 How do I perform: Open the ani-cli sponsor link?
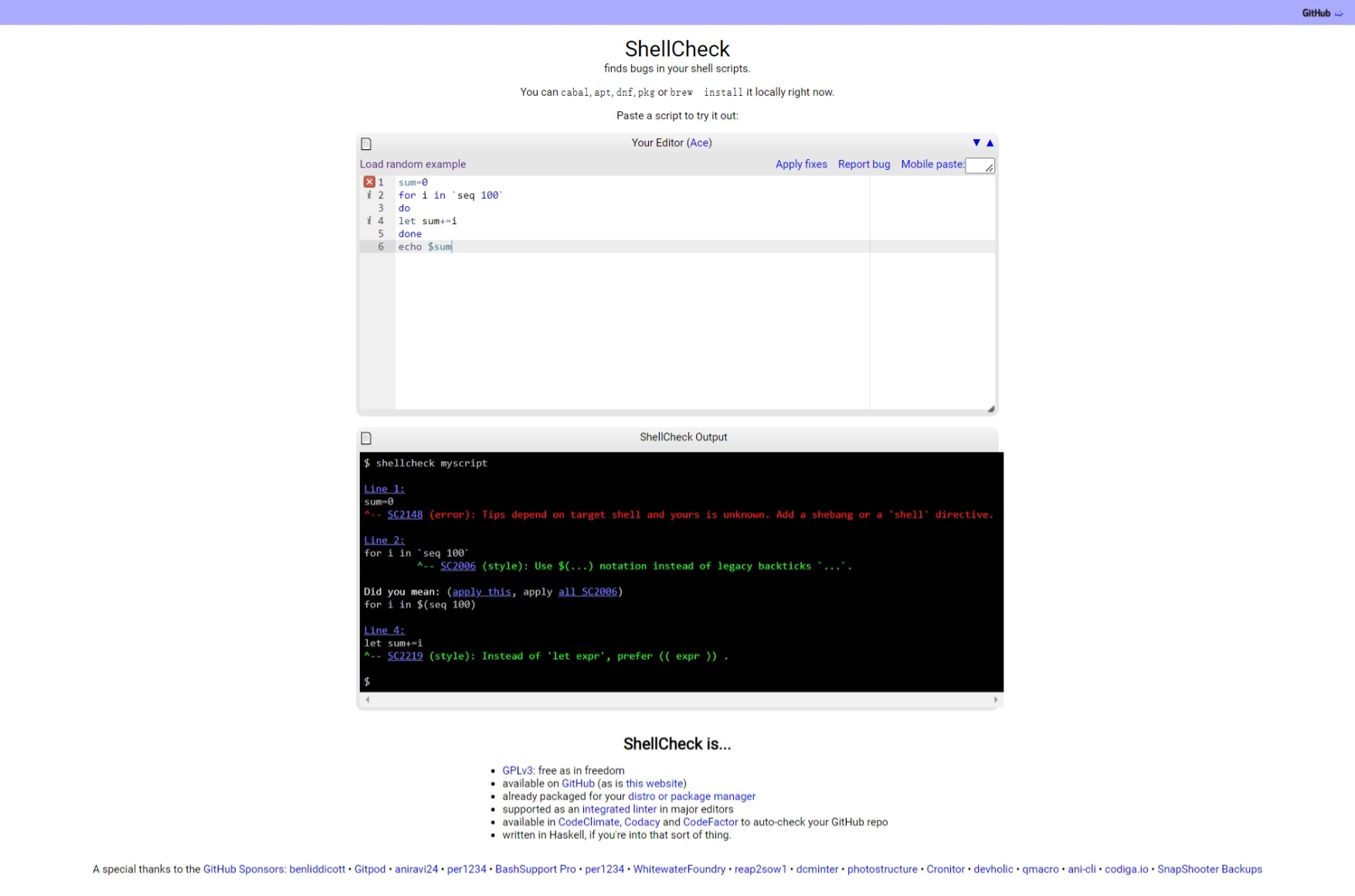pos(1082,870)
